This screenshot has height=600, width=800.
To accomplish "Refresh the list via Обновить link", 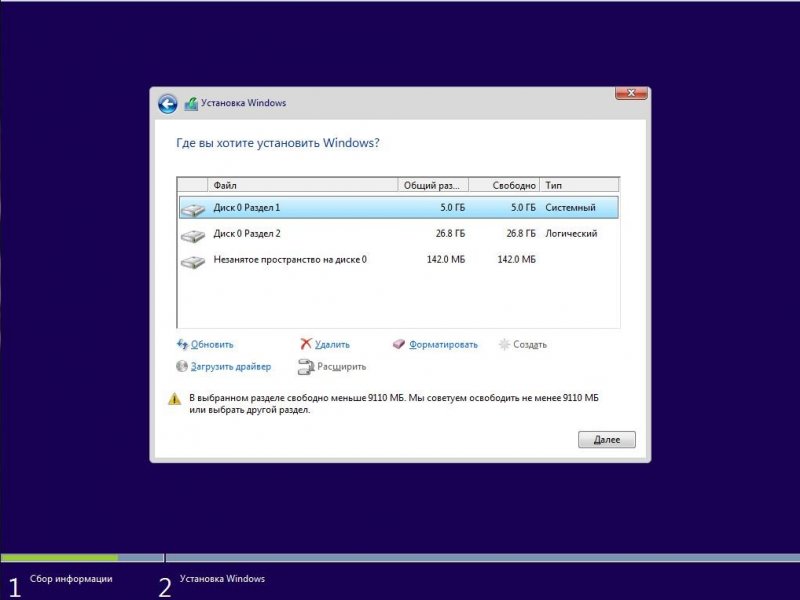I will click(x=212, y=344).
